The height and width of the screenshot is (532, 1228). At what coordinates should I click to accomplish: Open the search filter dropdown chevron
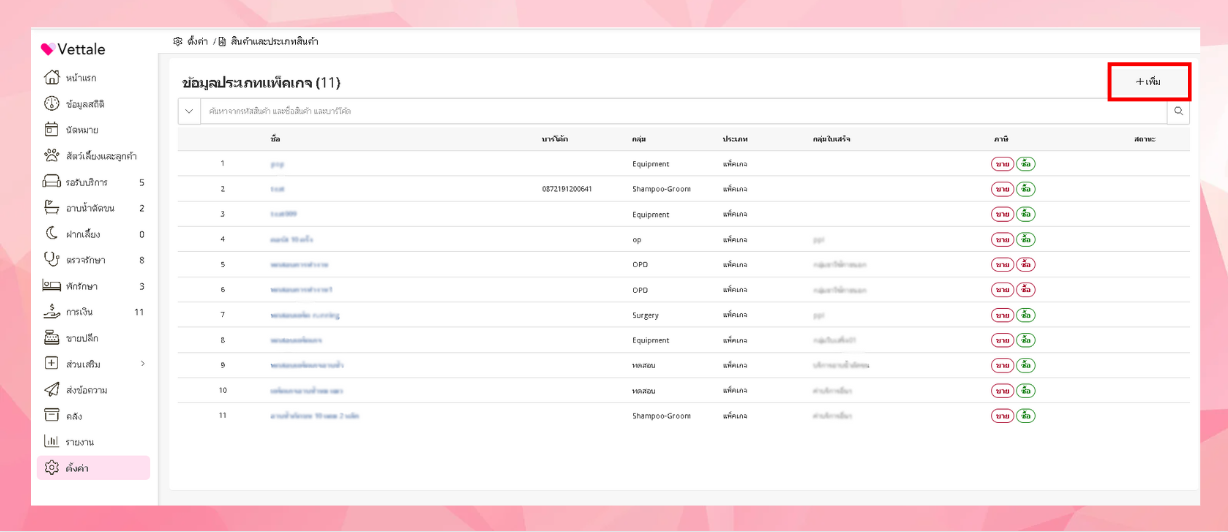click(x=189, y=111)
